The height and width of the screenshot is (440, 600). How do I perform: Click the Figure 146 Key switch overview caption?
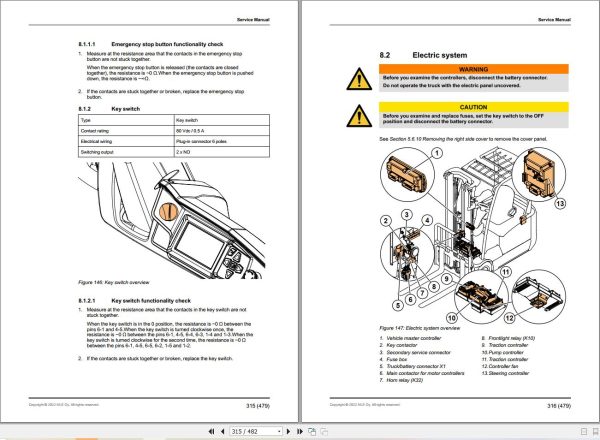(x=114, y=282)
